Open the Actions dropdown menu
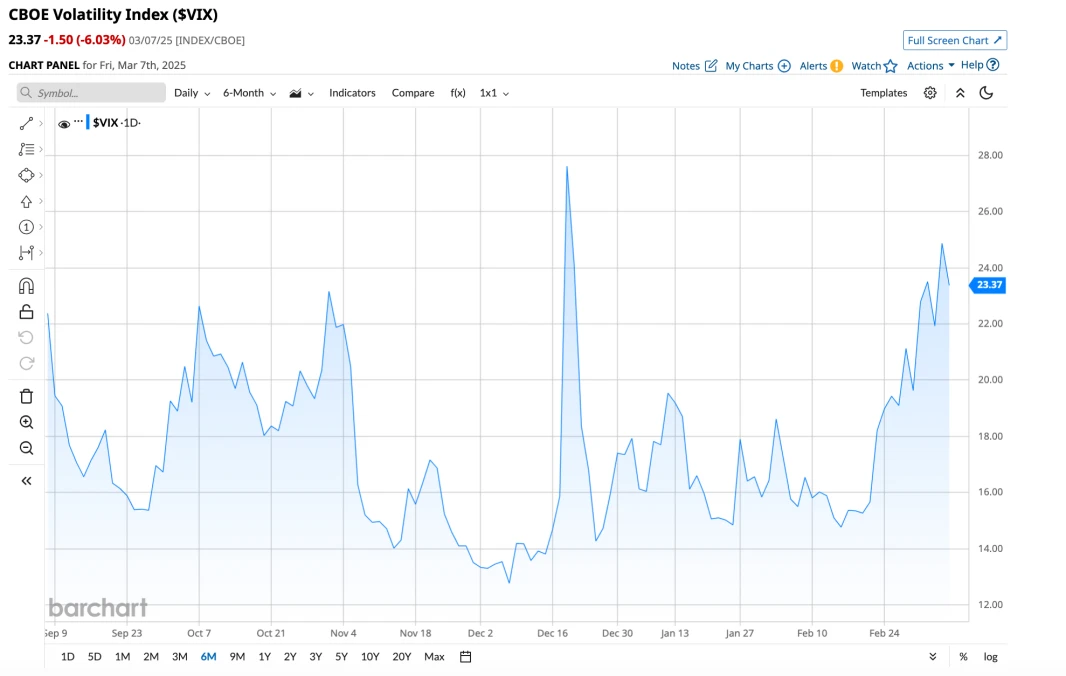 point(930,66)
